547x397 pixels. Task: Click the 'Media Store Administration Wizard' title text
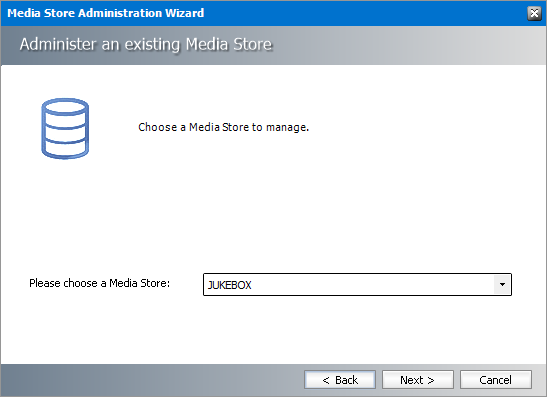pos(106,13)
